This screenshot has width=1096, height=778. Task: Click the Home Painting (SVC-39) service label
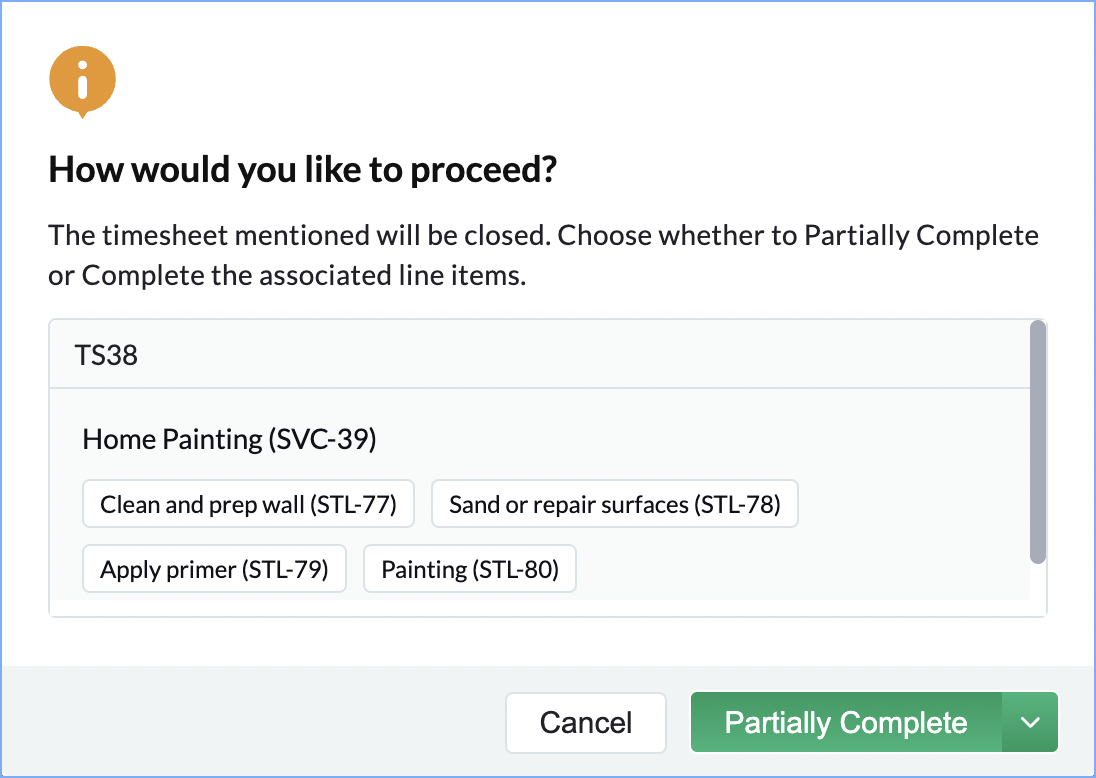[229, 439]
